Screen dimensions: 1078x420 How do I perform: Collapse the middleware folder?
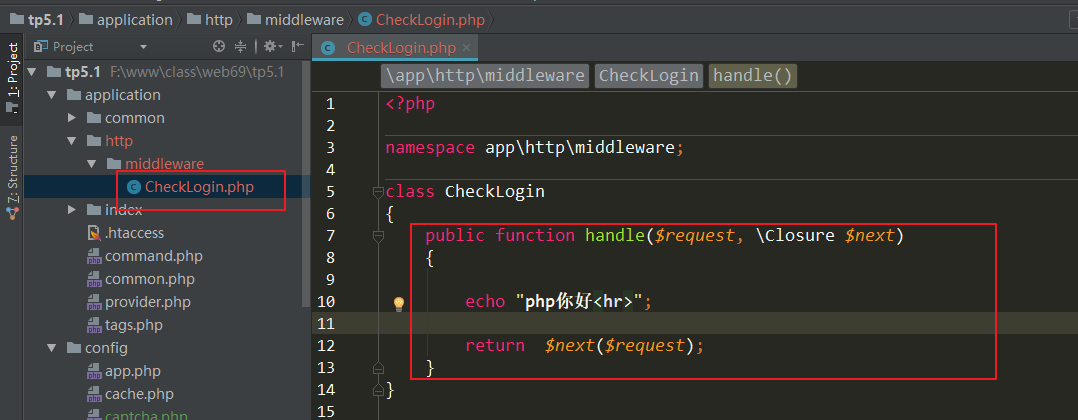tap(91, 164)
